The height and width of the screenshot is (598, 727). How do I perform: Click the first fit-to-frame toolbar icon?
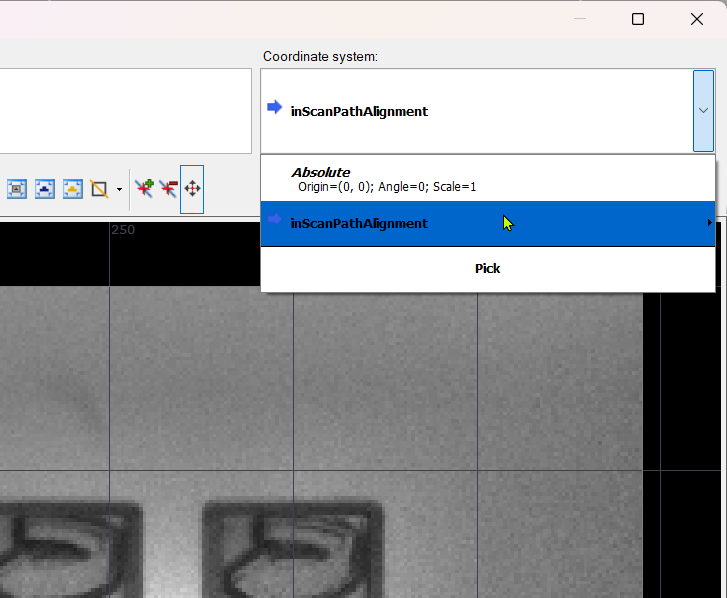(x=16, y=189)
